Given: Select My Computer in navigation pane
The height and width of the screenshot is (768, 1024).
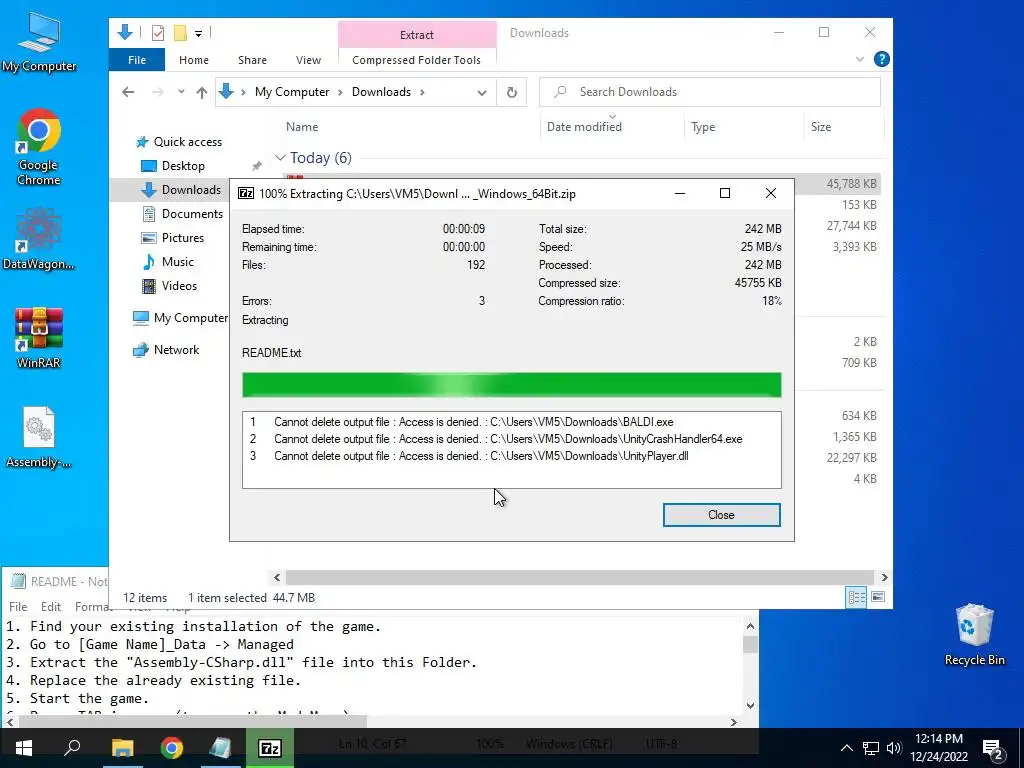Looking at the screenshot, I should coord(180,318).
